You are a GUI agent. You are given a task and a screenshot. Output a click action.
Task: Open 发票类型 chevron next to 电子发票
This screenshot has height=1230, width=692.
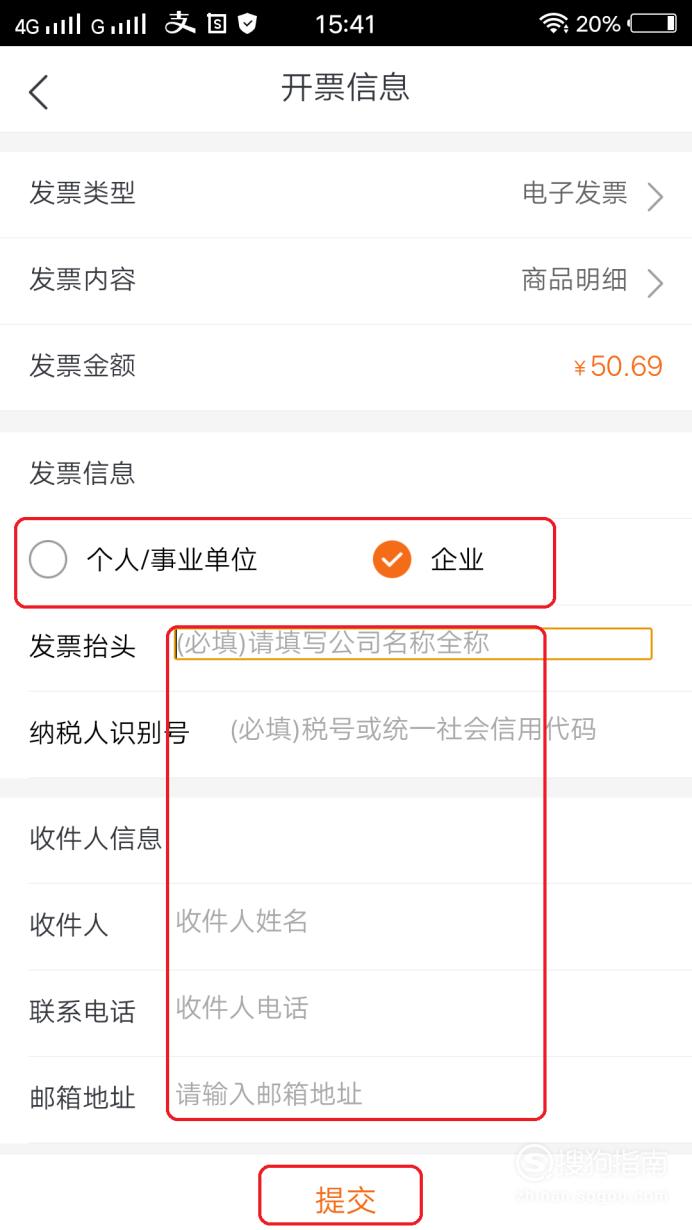tap(655, 197)
